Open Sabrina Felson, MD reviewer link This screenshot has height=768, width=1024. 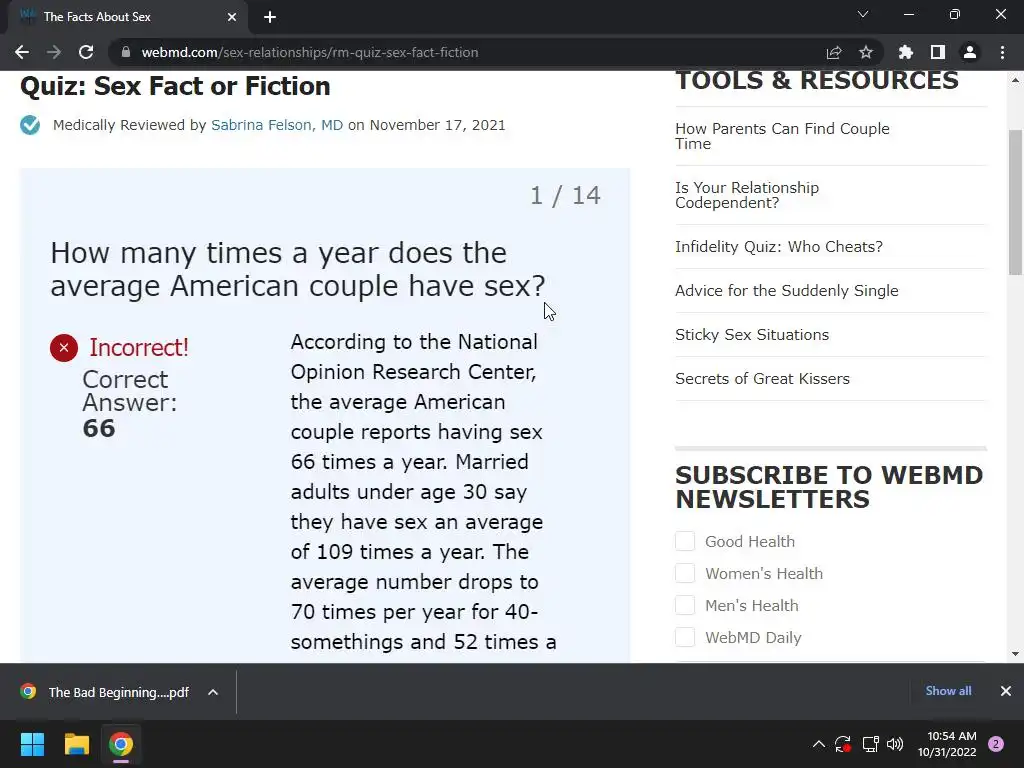coord(277,125)
